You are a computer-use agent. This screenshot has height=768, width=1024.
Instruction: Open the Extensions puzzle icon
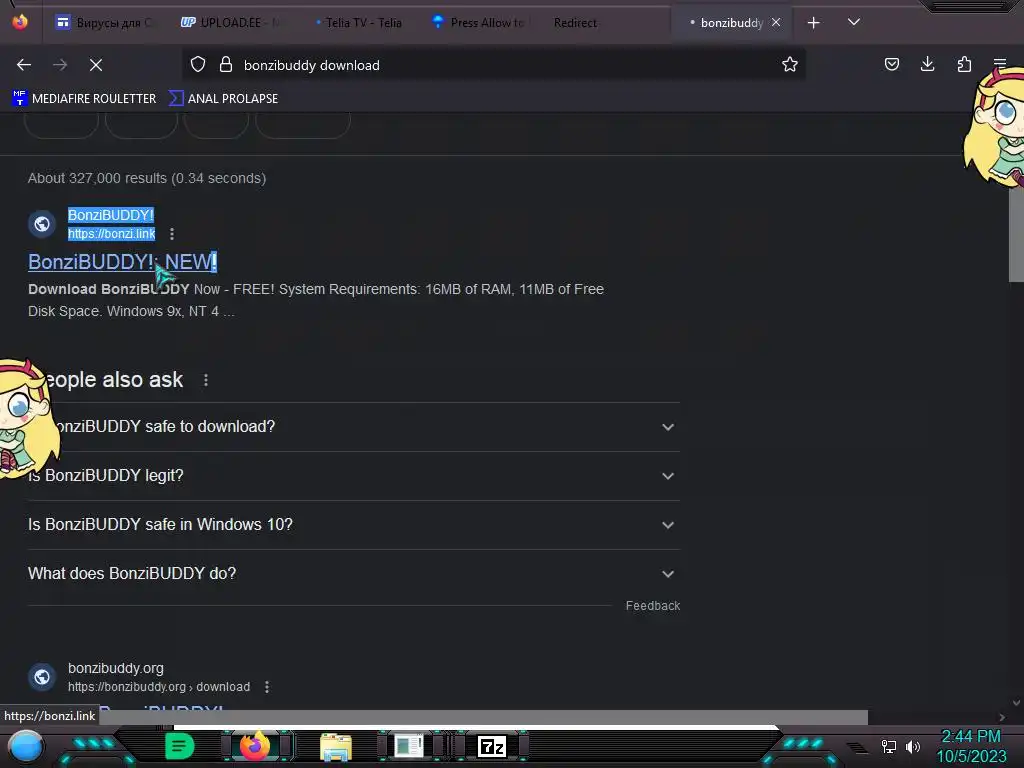point(964,64)
